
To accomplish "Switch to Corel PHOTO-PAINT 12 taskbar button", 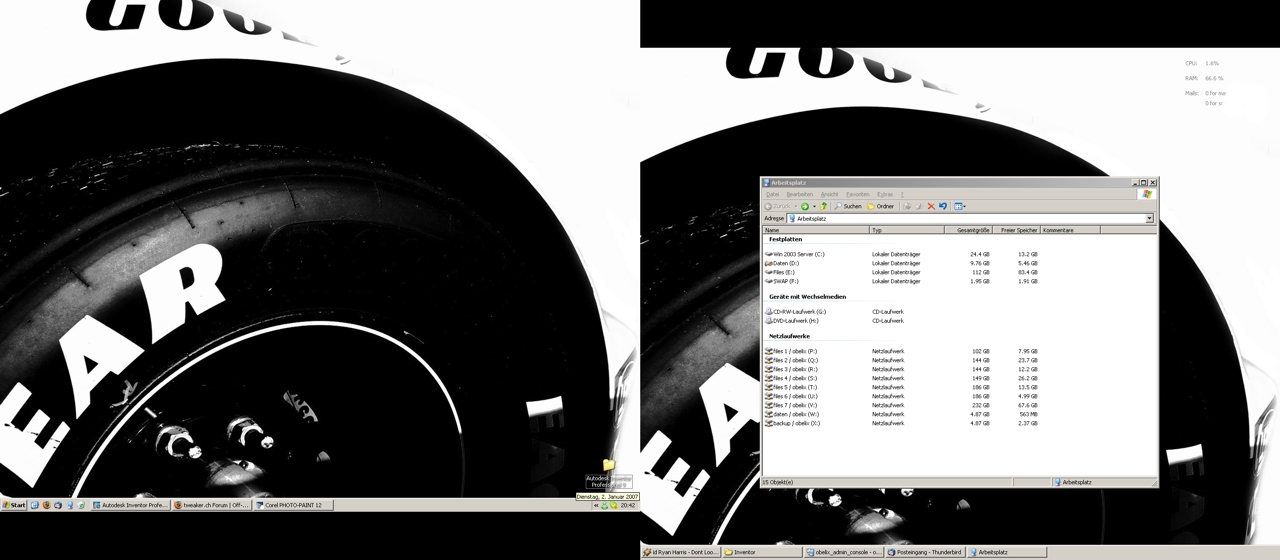I will [292, 505].
